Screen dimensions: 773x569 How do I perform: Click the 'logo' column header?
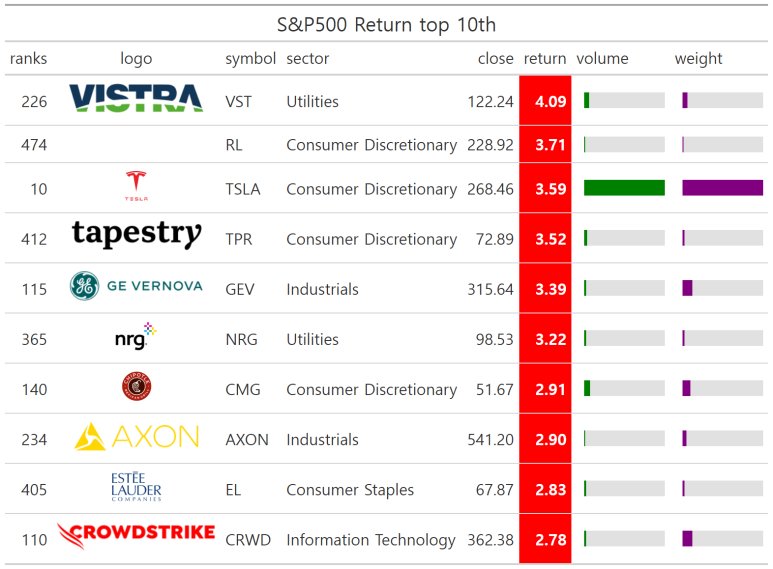pyautogui.click(x=136, y=59)
